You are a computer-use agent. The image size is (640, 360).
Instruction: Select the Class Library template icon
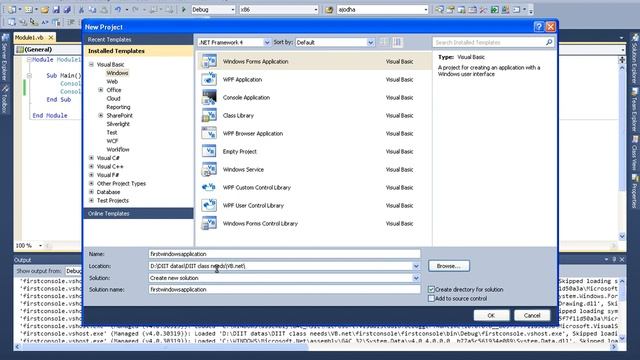pyautogui.click(x=209, y=116)
